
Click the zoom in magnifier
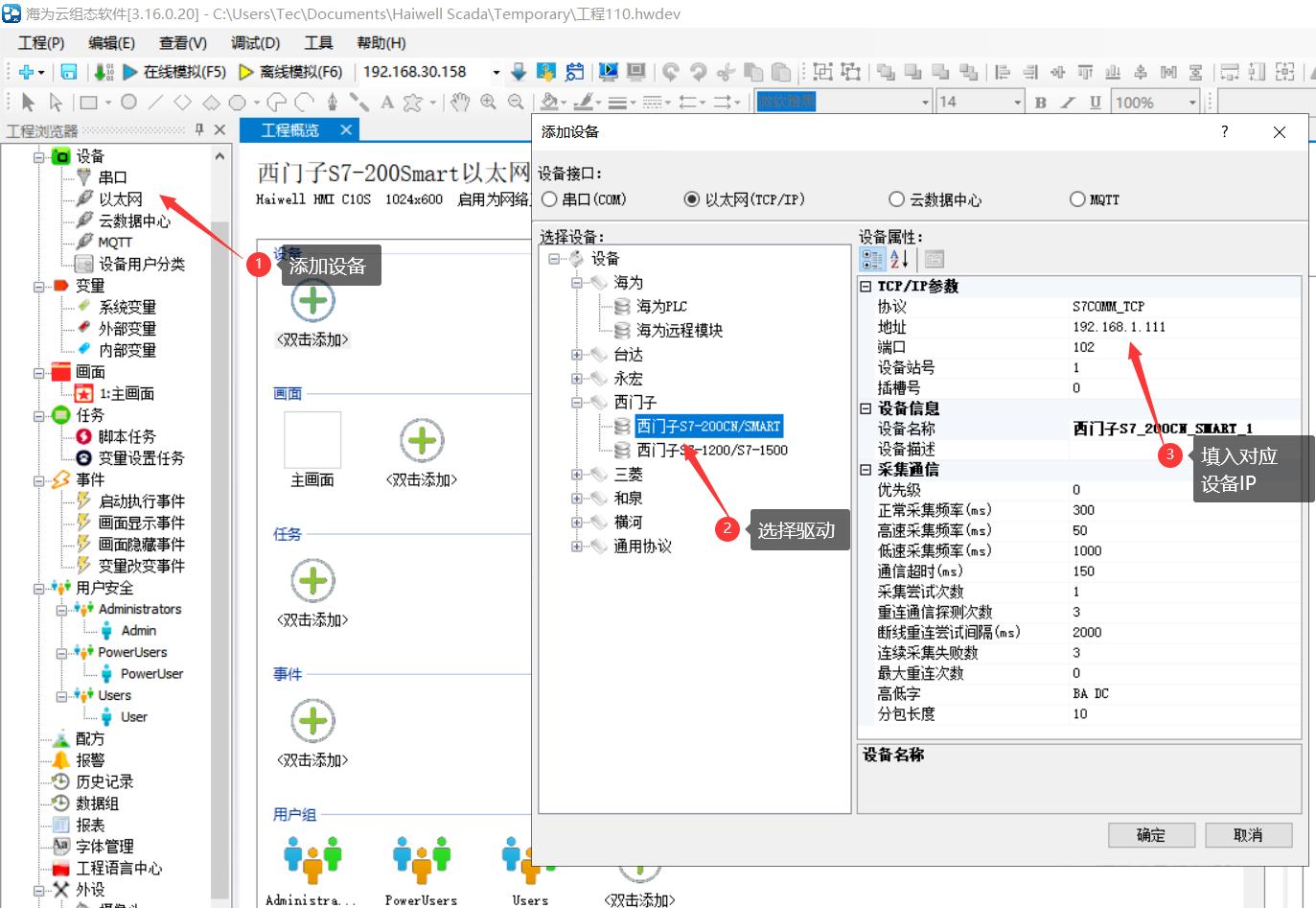click(488, 102)
